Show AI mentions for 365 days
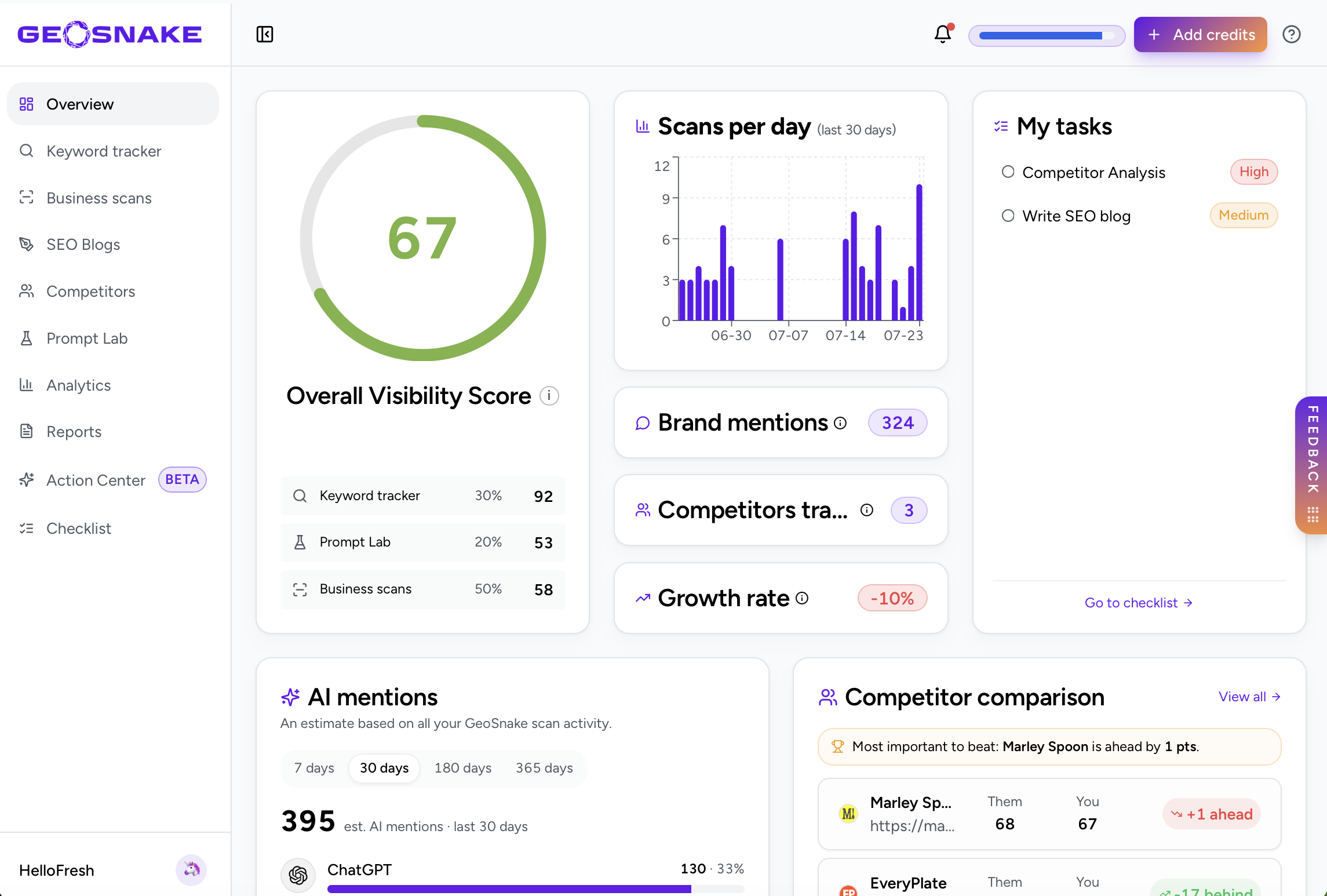 point(544,768)
